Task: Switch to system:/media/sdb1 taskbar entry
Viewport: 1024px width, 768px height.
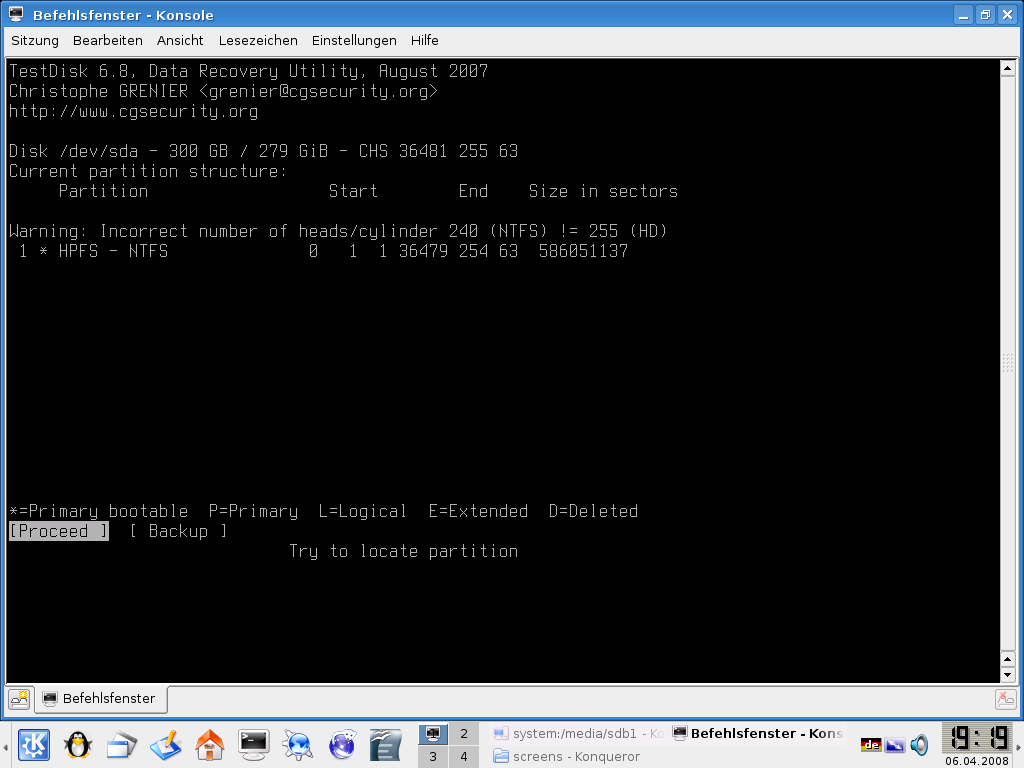Action: coord(578,733)
